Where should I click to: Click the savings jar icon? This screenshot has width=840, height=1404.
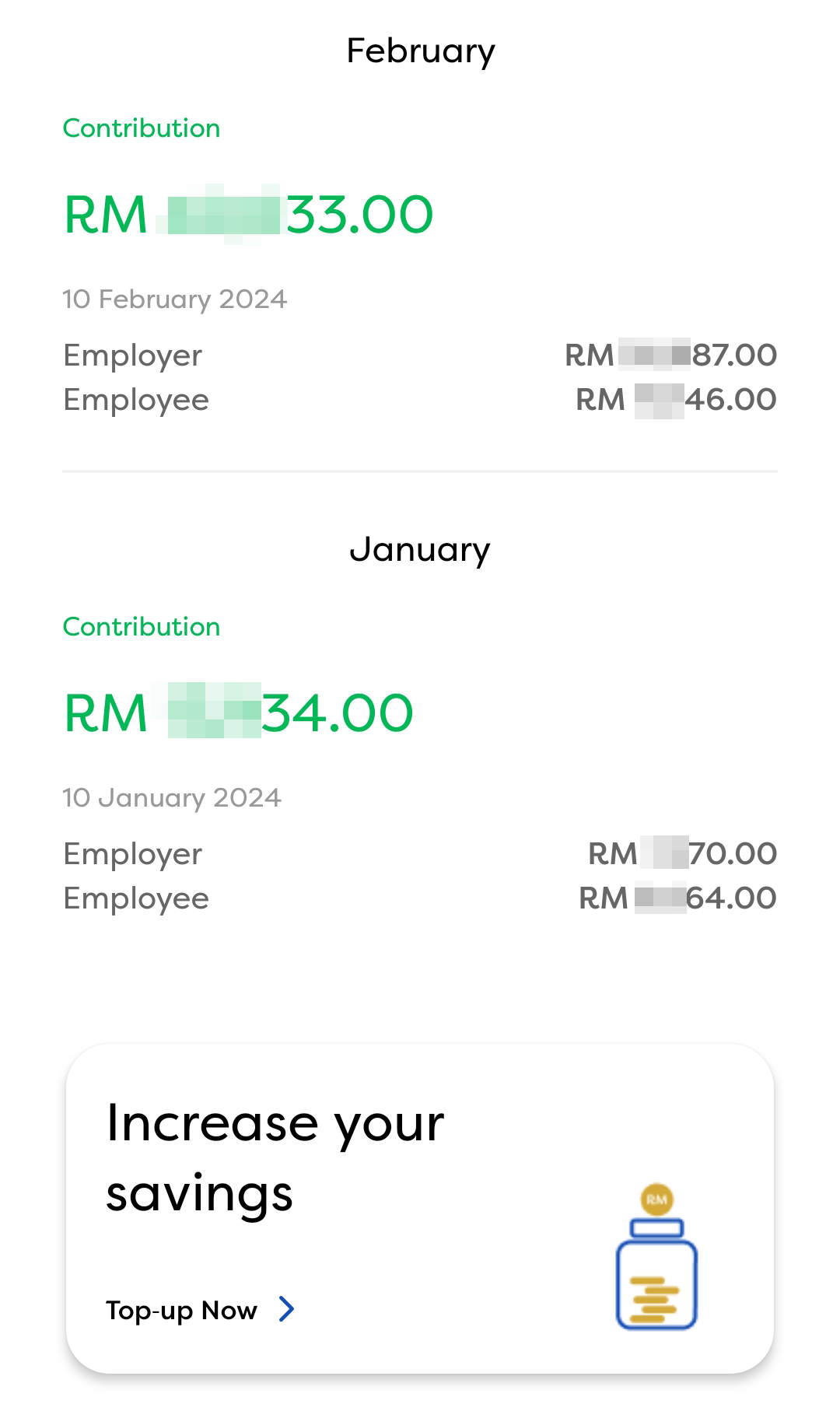[x=656, y=1276]
